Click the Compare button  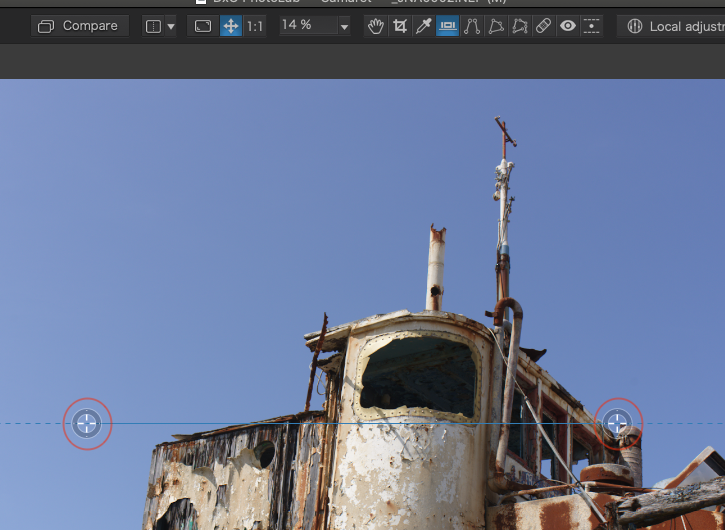(80, 26)
